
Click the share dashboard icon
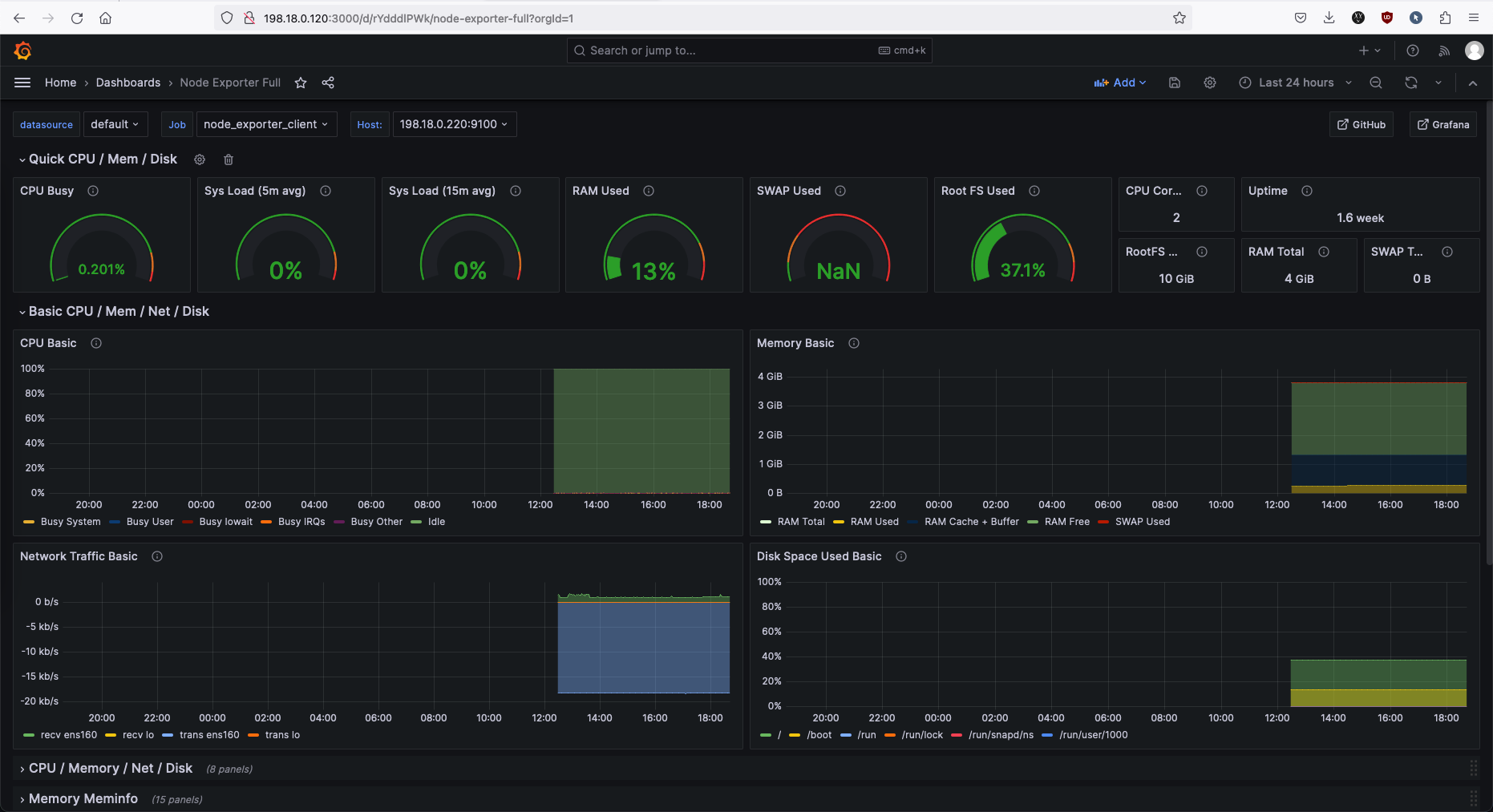328,83
